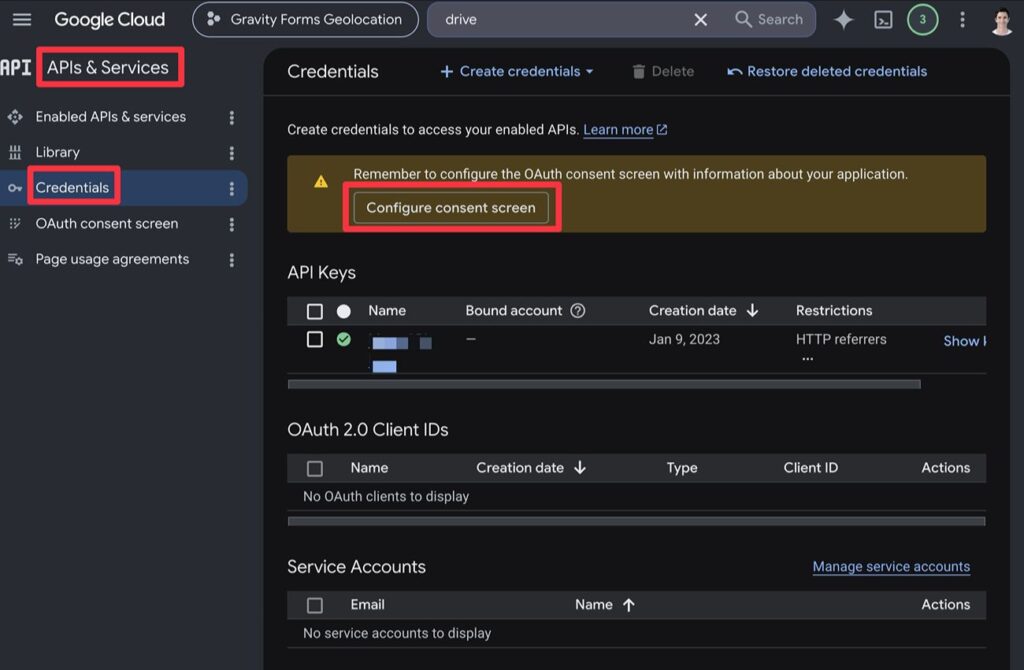
Task: Click the Delete button
Action: pyautogui.click(x=663, y=71)
